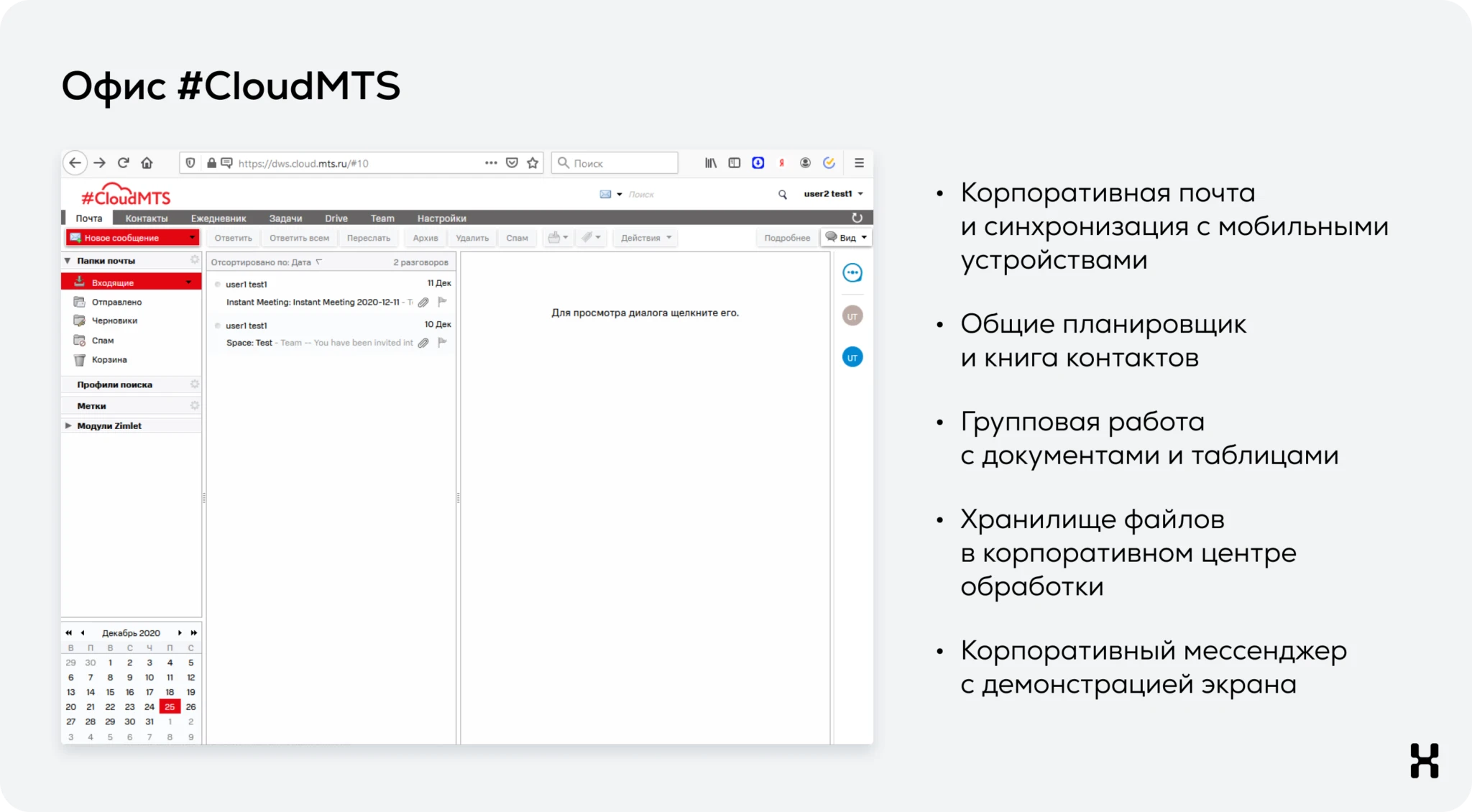Toggle read status dot of Space: Test message
This screenshot has height=812, width=1472.
click(x=218, y=326)
